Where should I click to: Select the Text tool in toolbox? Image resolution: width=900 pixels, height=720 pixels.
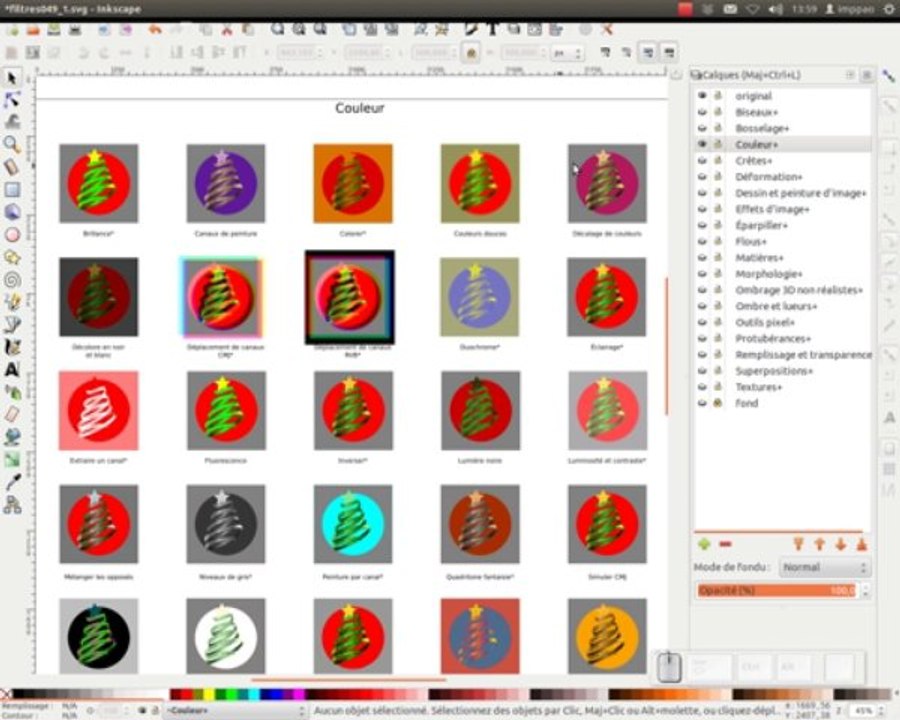pyautogui.click(x=12, y=369)
